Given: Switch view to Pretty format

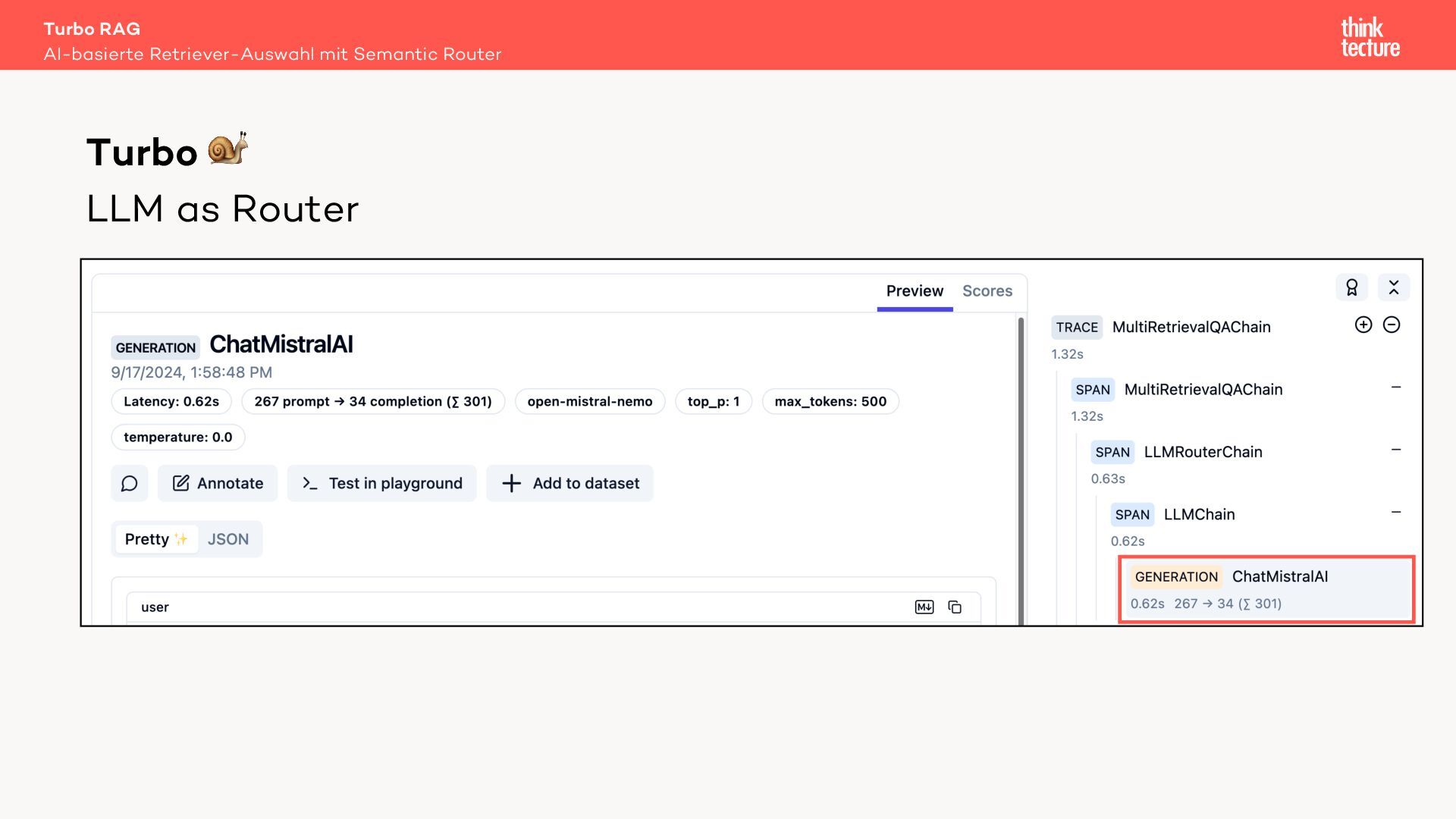Looking at the screenshot, I should click(x=155, y=539).
